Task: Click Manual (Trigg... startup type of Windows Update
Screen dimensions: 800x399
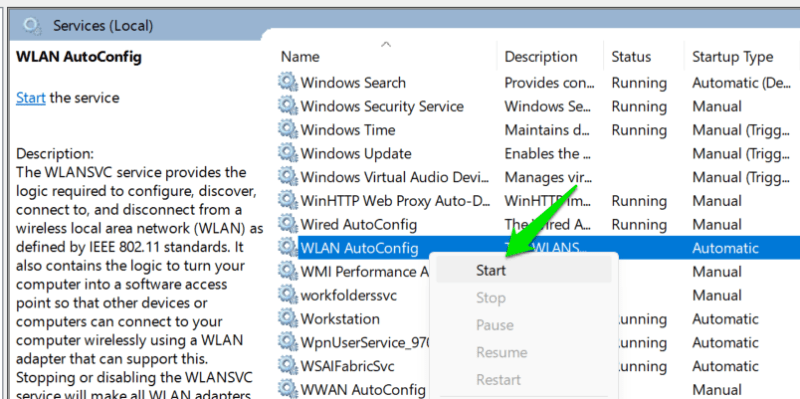Action: (741, 154)
